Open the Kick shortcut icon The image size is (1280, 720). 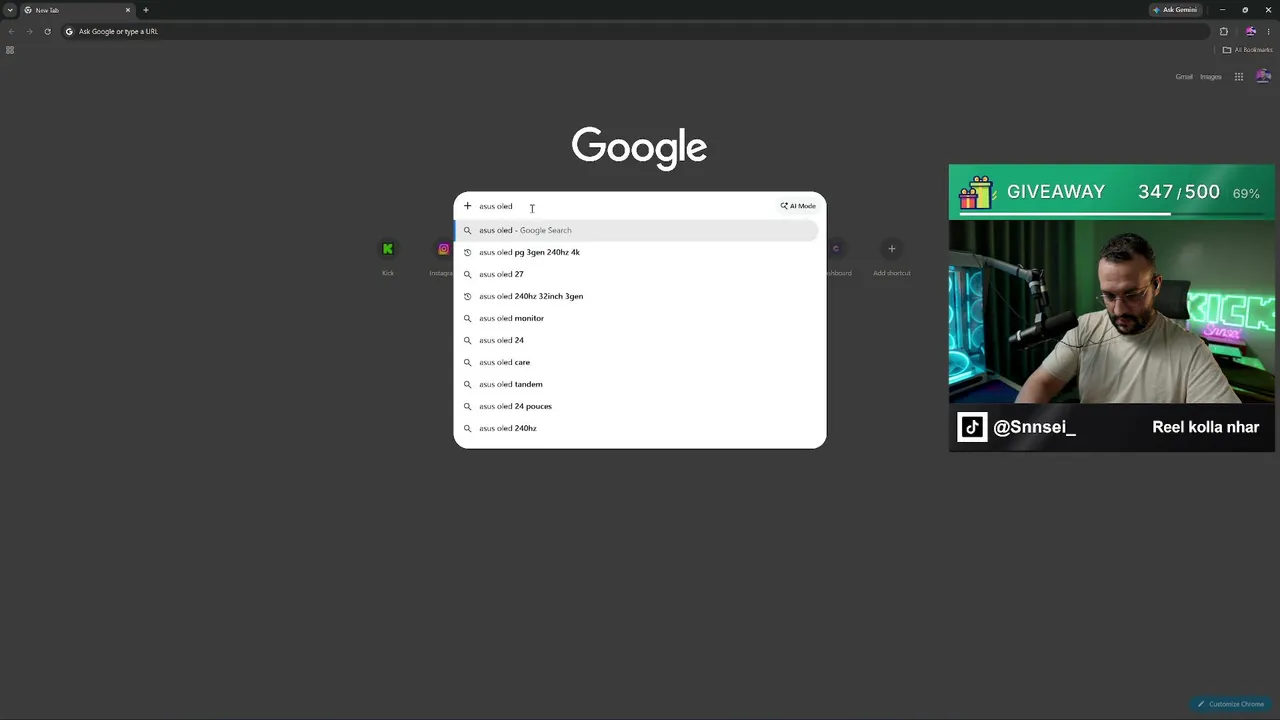(388, 249)
